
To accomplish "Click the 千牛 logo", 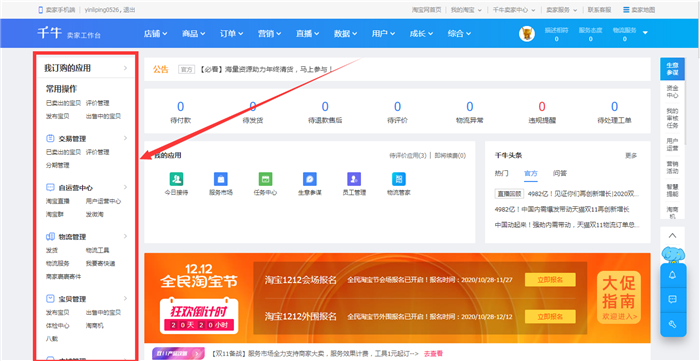I will 50,33.
